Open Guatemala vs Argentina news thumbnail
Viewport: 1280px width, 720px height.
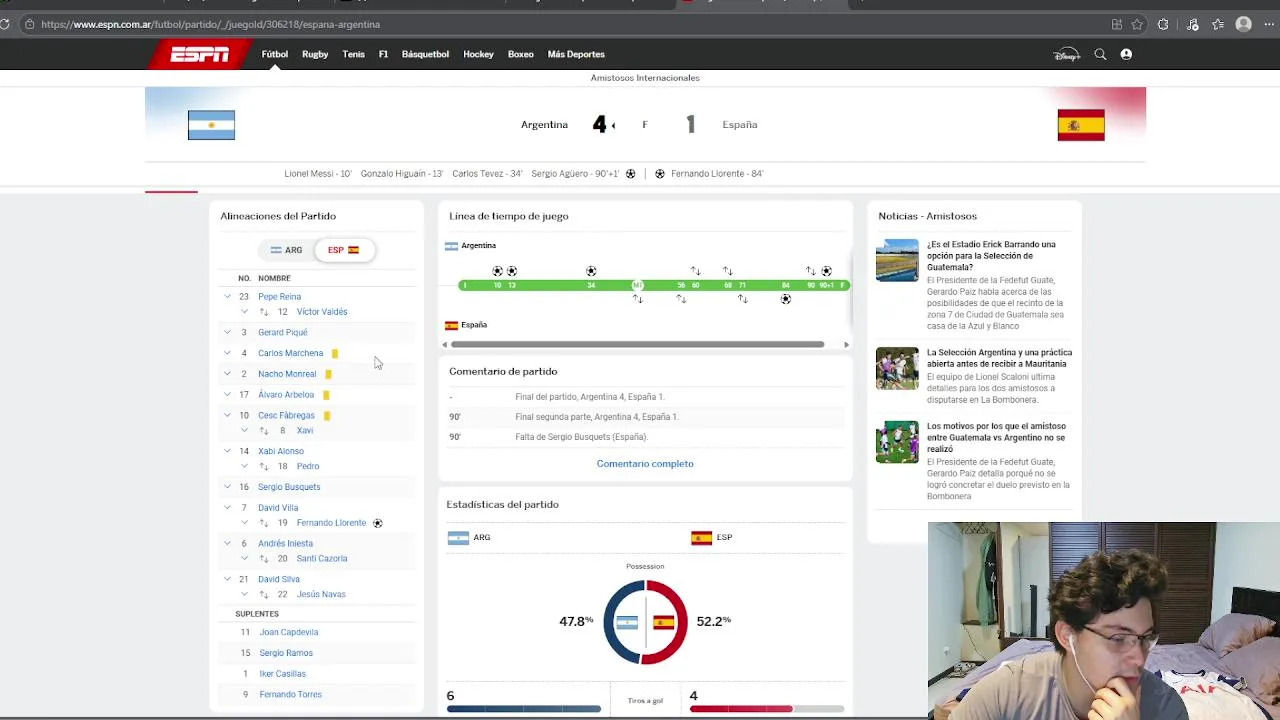tap(897, 442)
